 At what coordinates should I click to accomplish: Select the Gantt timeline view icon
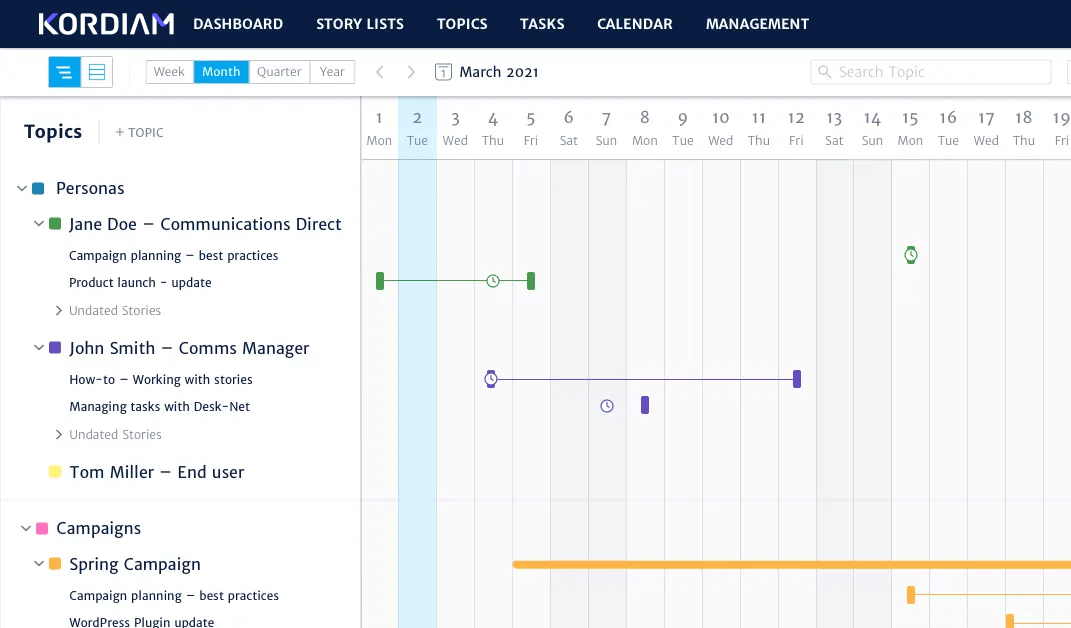pos(64,71)
